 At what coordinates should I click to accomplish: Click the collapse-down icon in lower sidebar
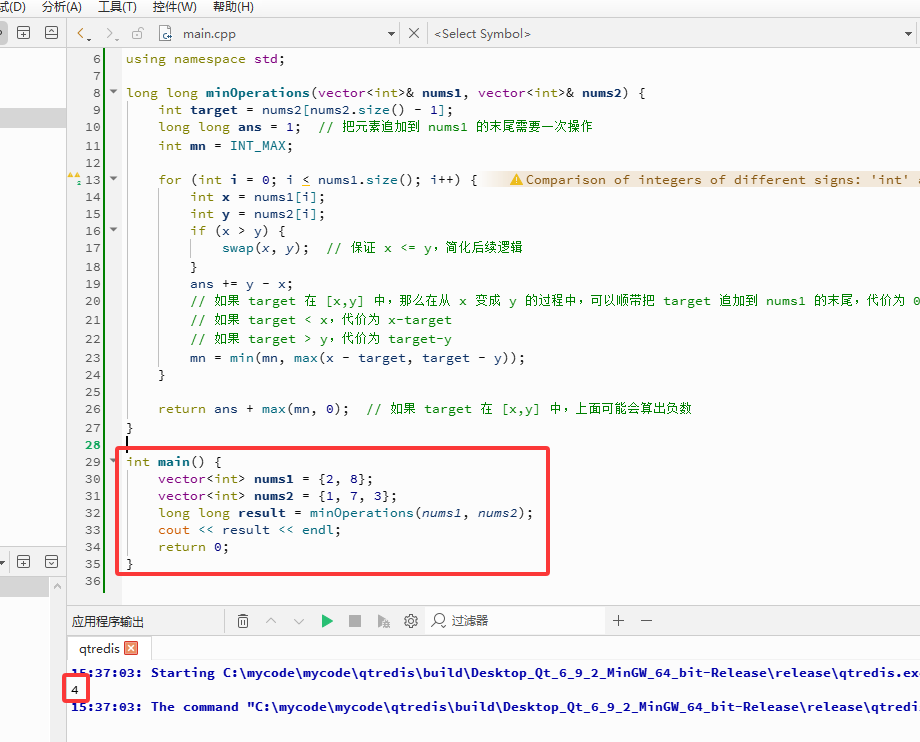click(x=52, y=561)
